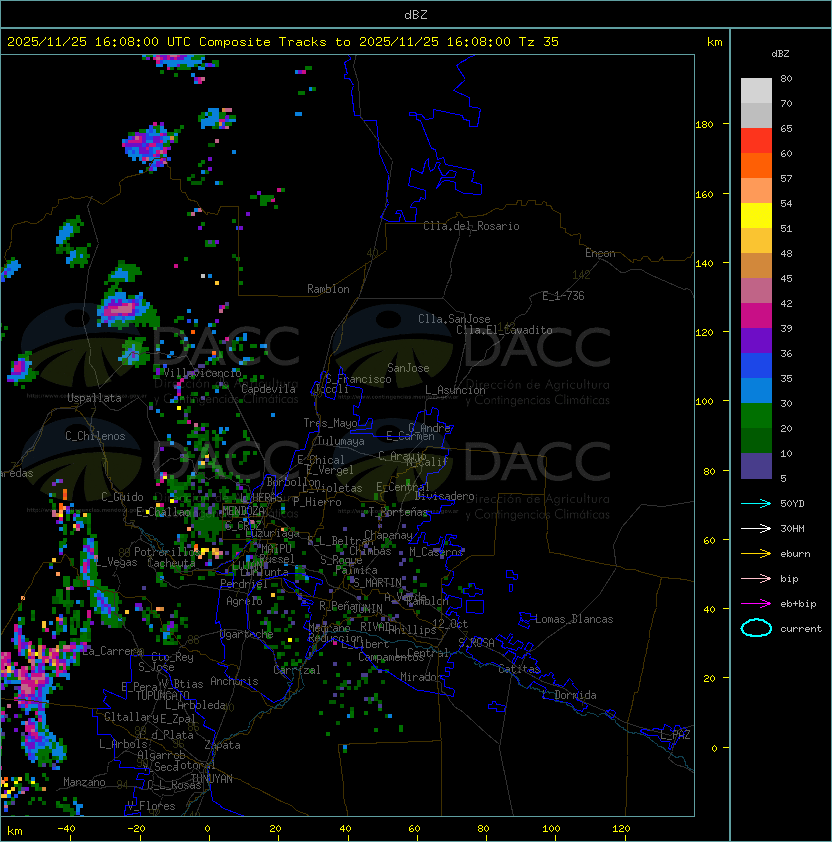Click the 'C_Guido' map label

pos(122,497)
